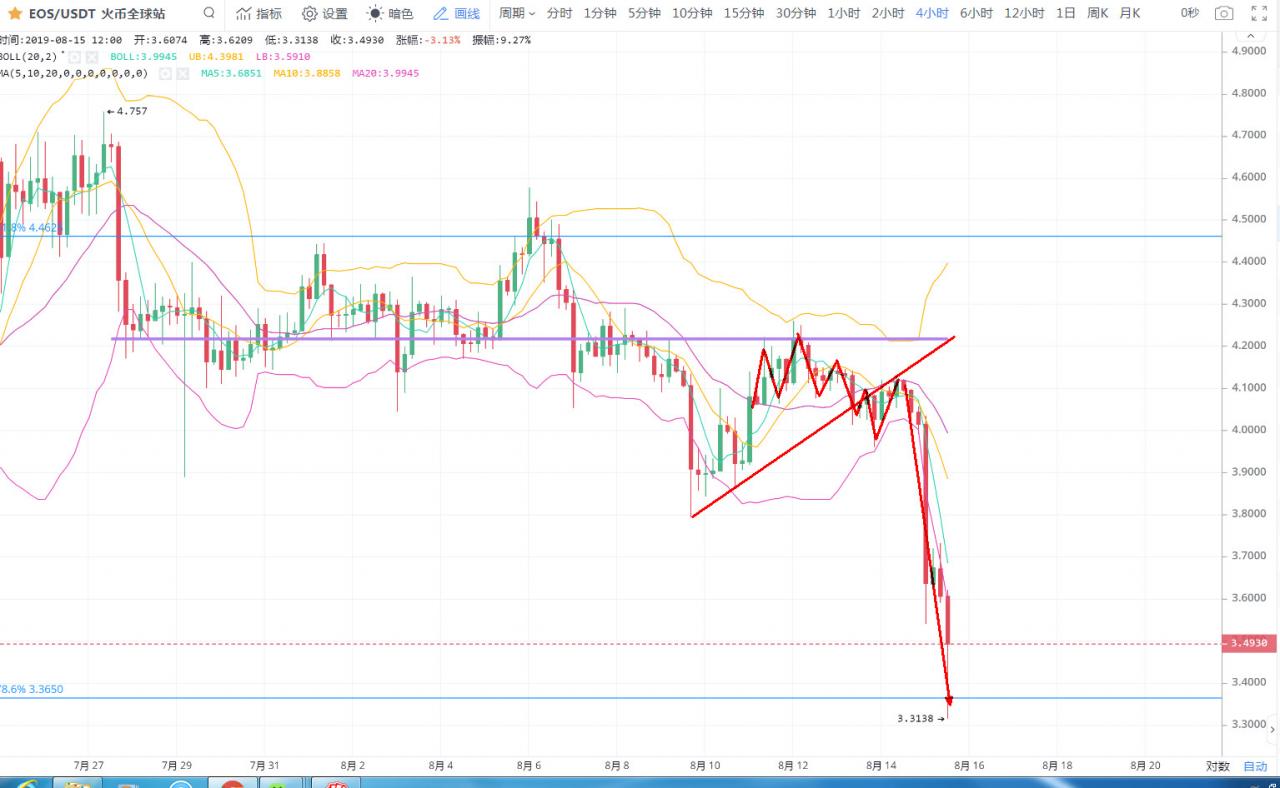Click the 3.3138 low price marker
The image size is (1280, 788).
pos(921,718)
